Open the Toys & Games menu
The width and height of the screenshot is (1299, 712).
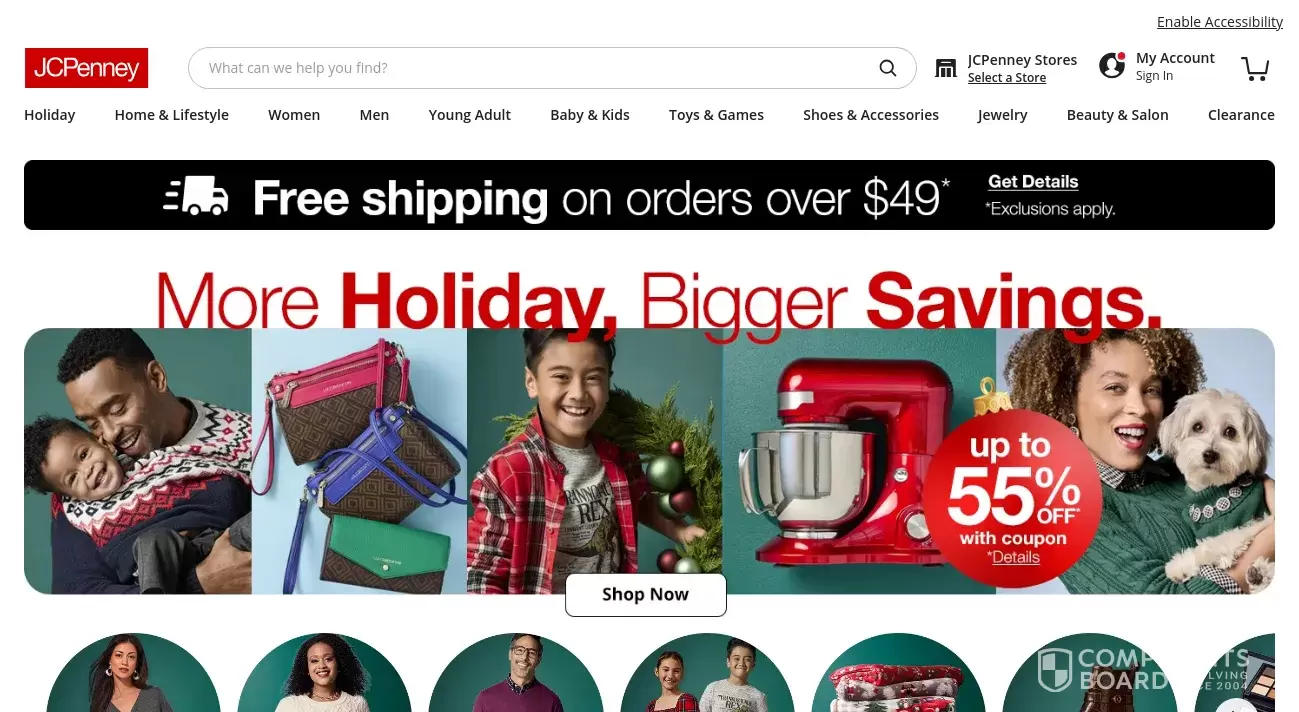716,115
